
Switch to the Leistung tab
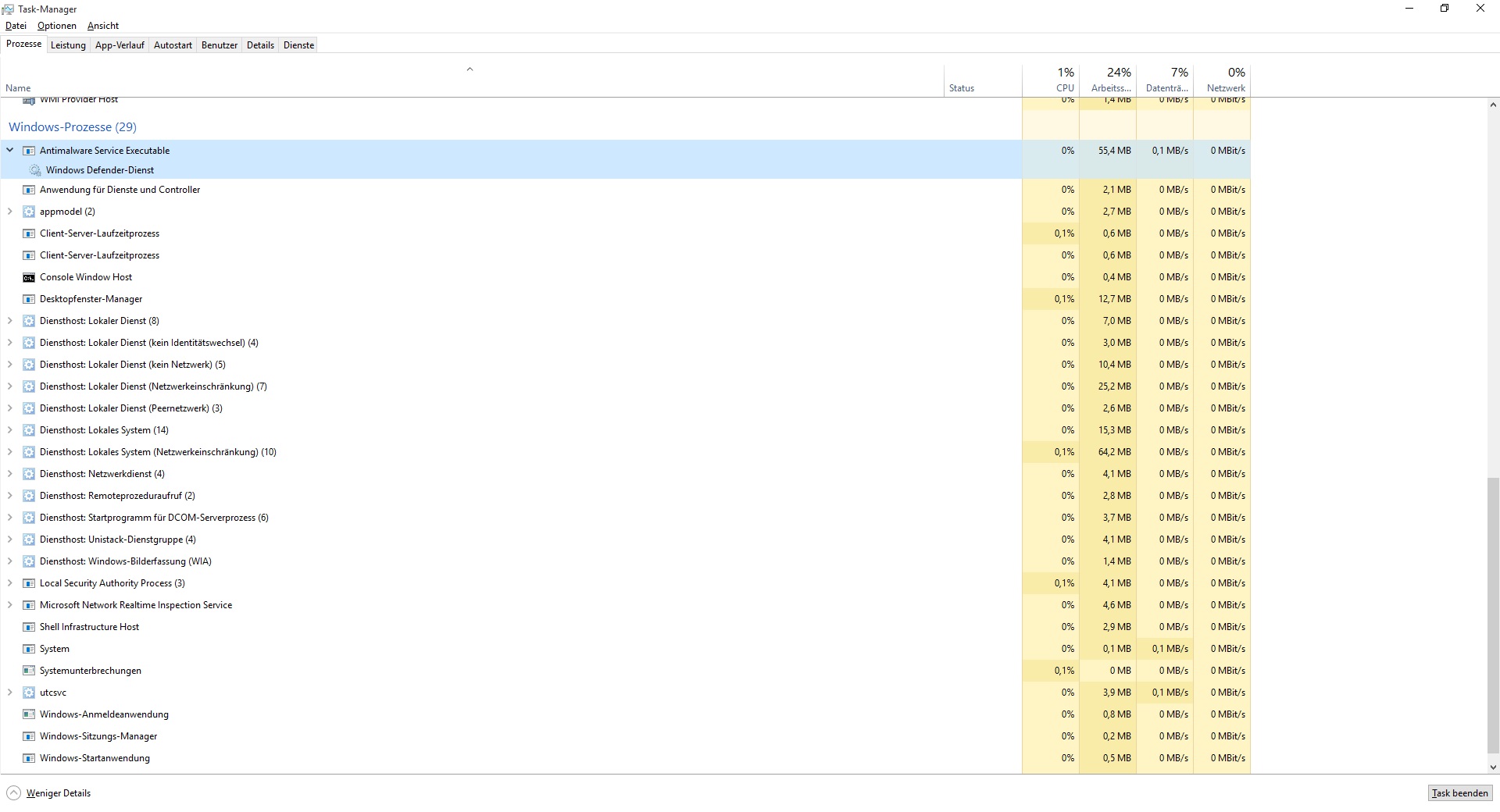[68, 45]
